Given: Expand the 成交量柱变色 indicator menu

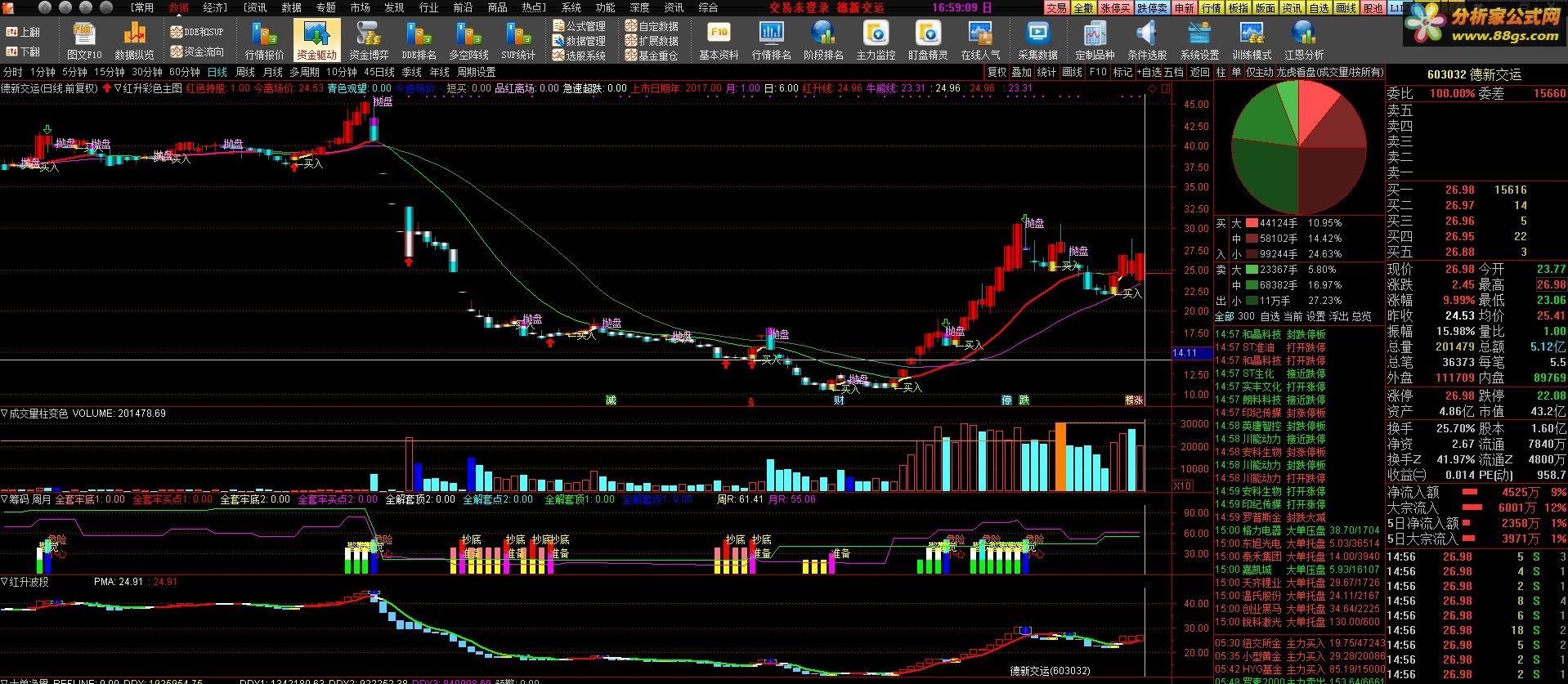Looking at the screenshot, I should click(x=5, y=414).
